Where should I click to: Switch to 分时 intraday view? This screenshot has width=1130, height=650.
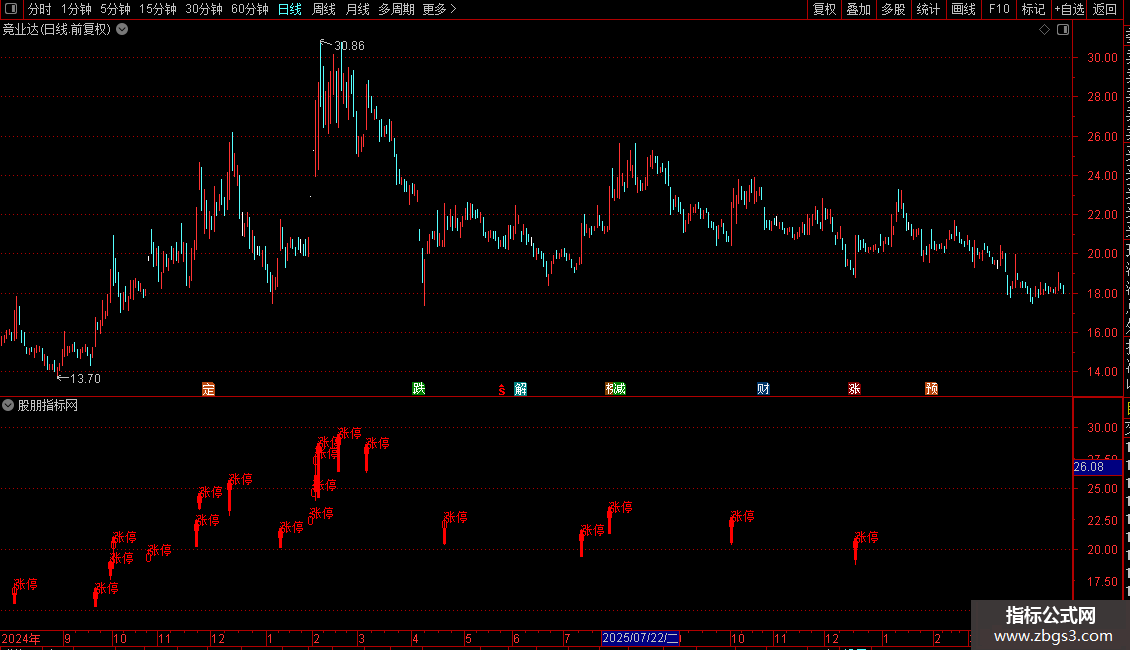point(40,9)
